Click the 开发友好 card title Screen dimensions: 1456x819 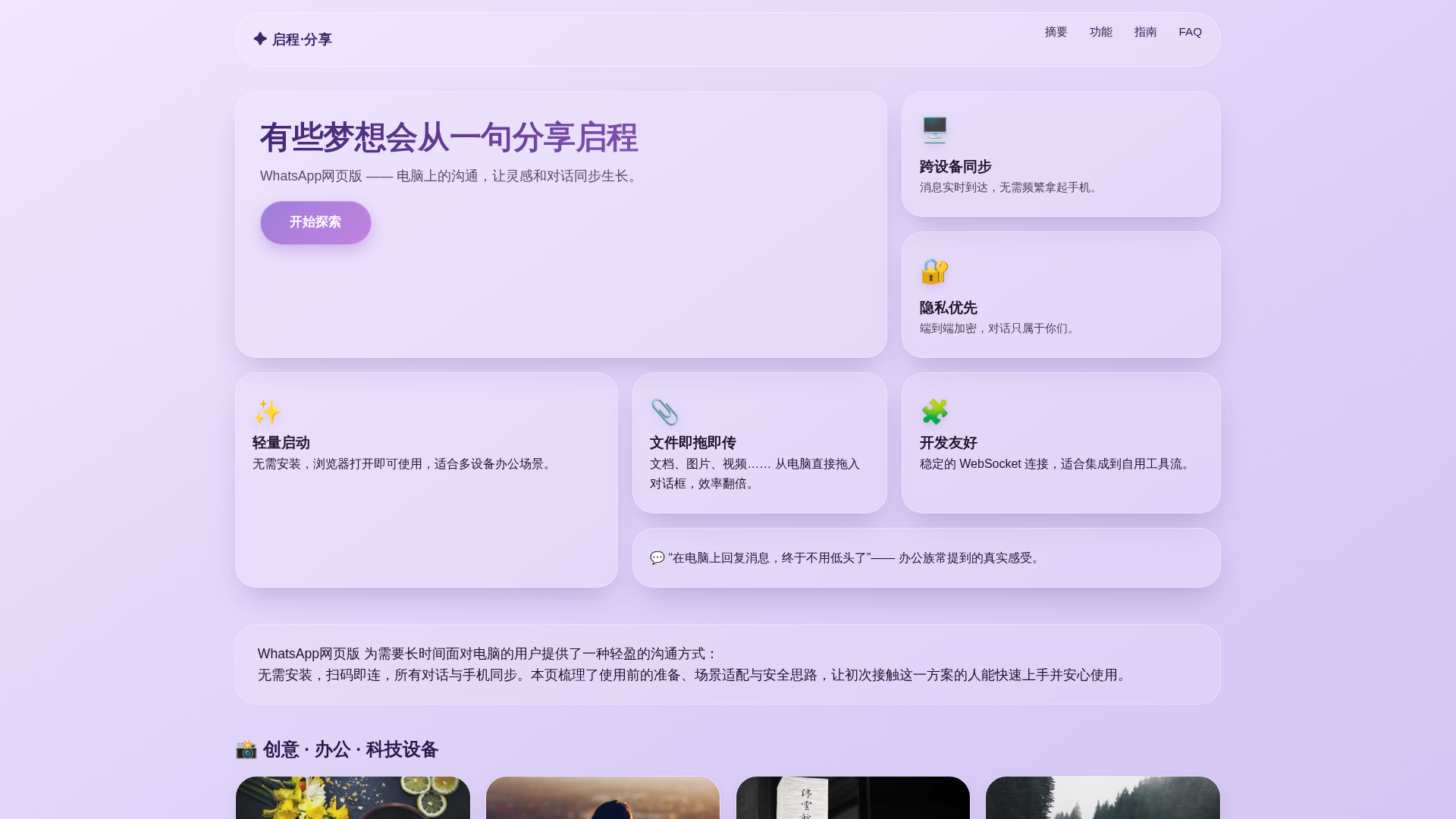coord(948,443)
